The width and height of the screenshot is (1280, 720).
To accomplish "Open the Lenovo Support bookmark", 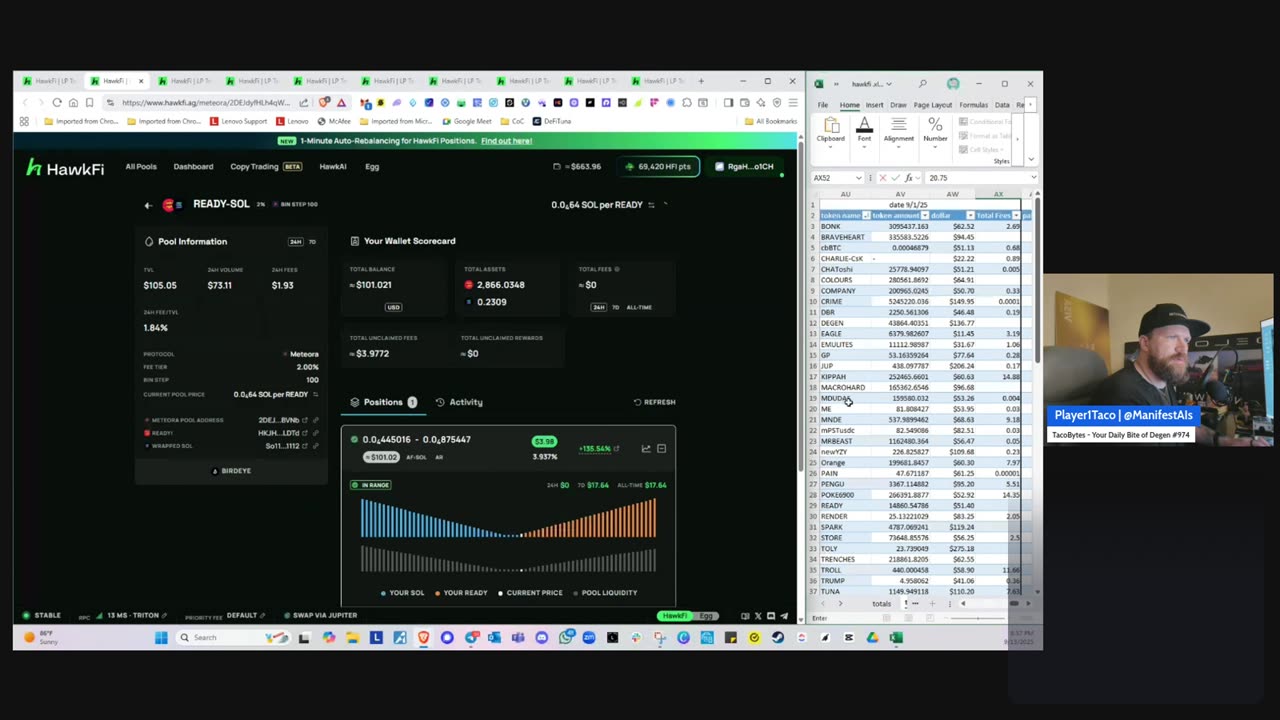I will point(238,121).
